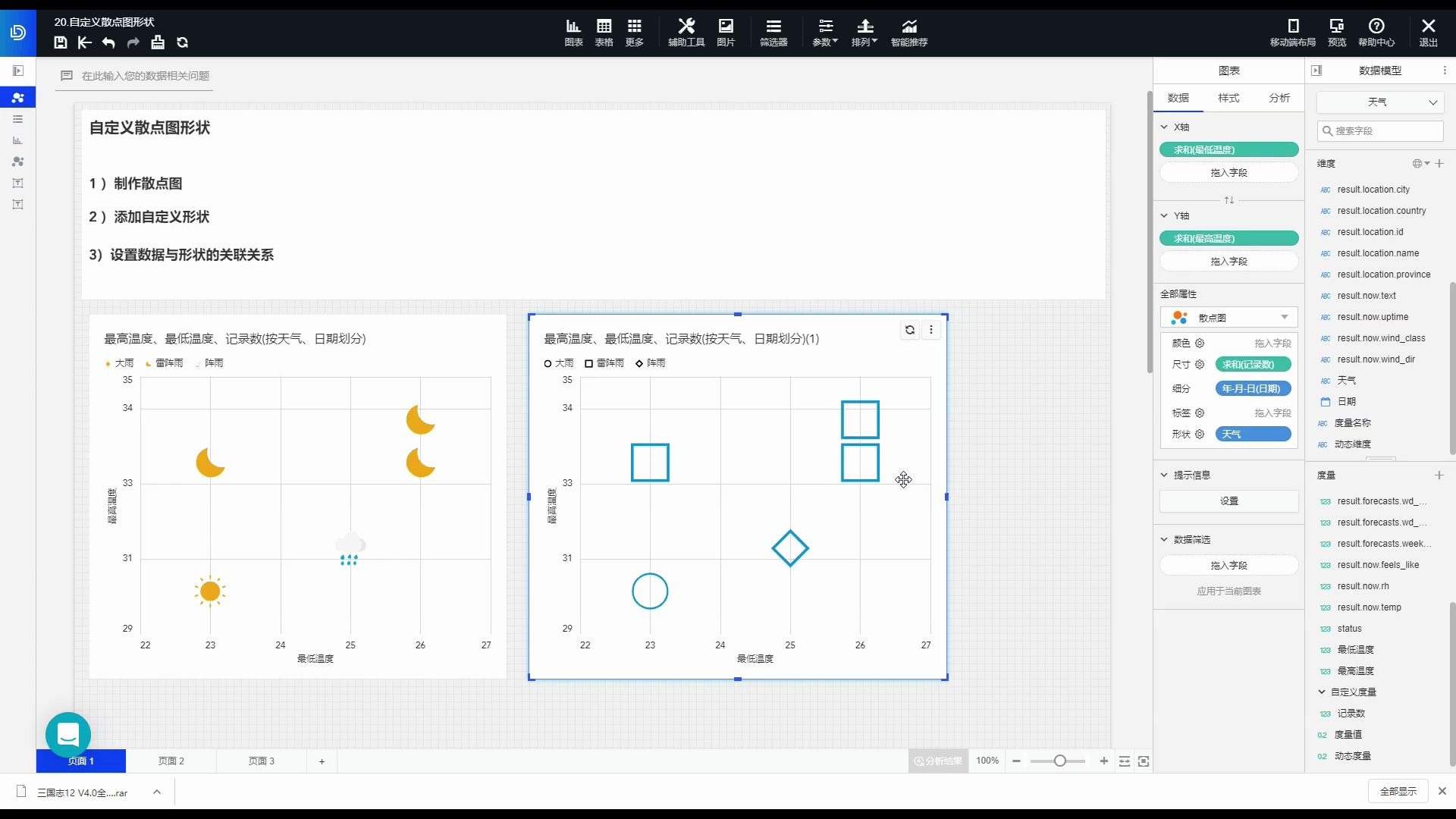Collapse the 提示信息 section
This screenshot has width=1456, height=819.
click(x=1164, y=475)
